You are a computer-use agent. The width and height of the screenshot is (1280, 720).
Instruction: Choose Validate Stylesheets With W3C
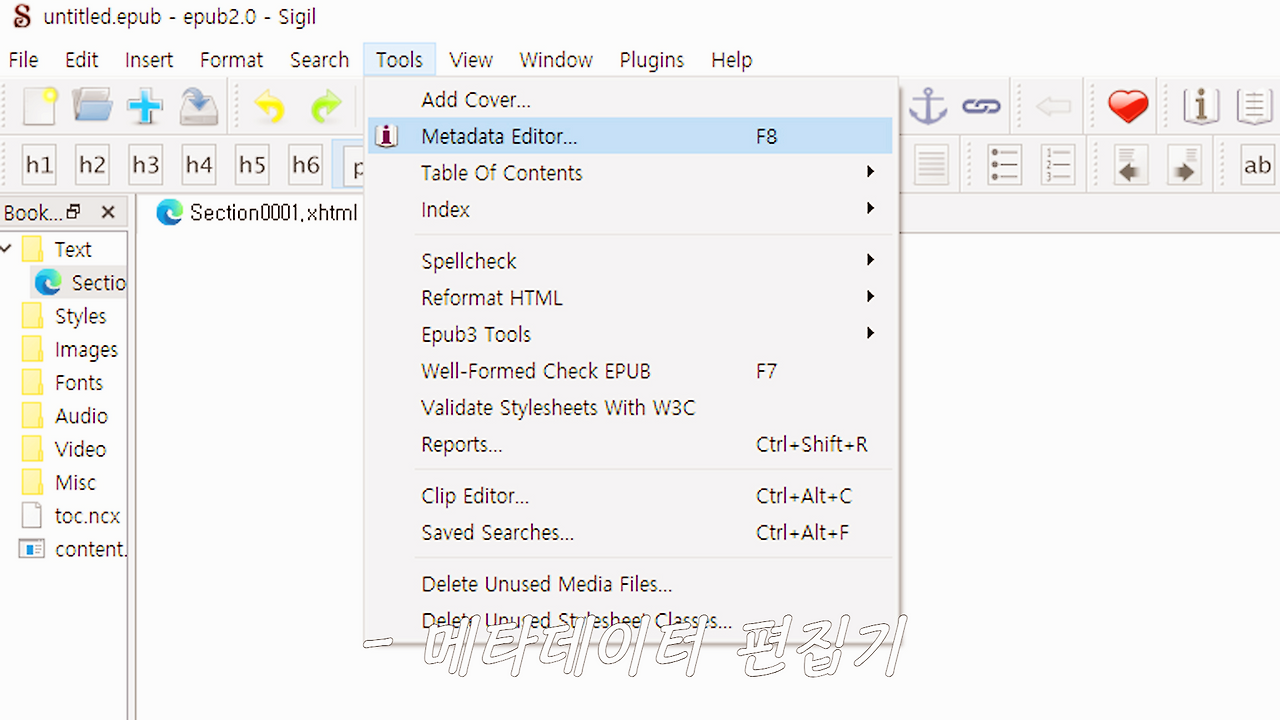click(630, 408)
